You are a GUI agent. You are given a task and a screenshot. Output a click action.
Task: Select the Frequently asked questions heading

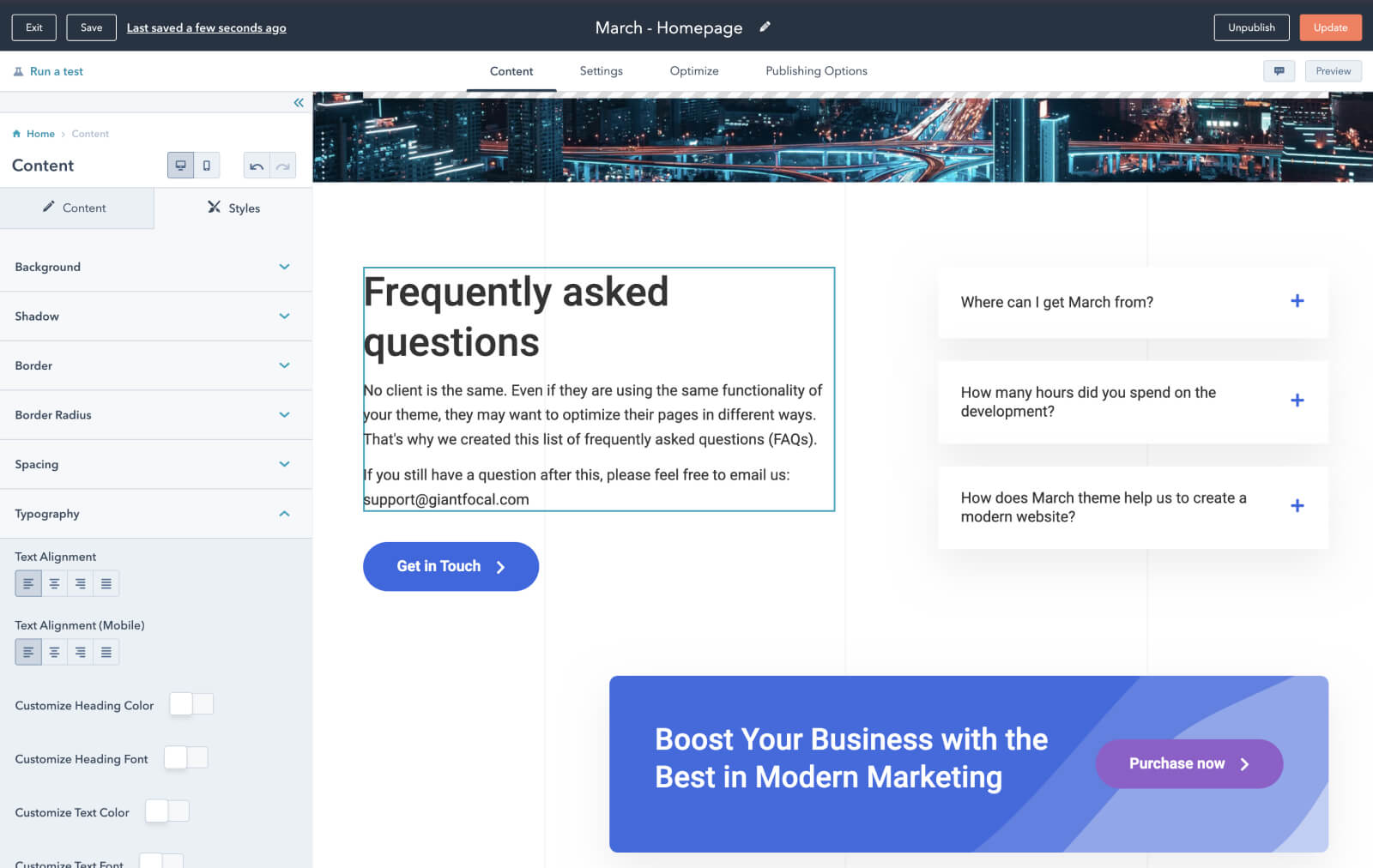coord(516,317)
